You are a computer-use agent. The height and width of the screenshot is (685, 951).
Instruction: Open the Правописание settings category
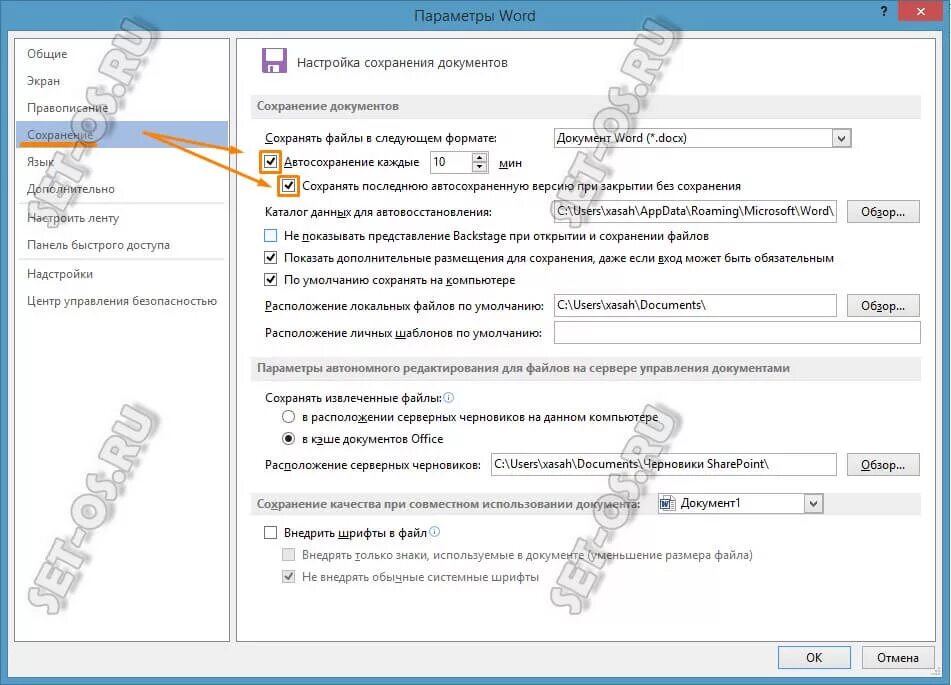121,107
